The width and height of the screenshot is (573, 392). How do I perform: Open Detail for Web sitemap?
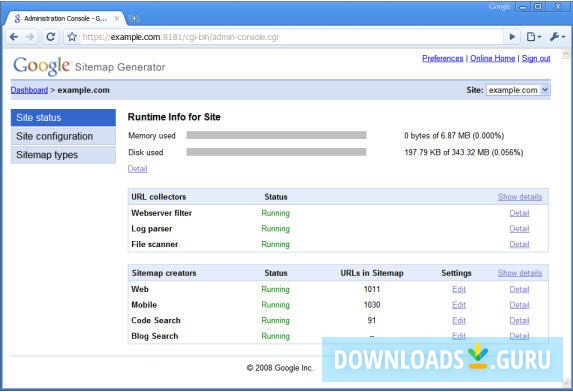pos(519,289)
